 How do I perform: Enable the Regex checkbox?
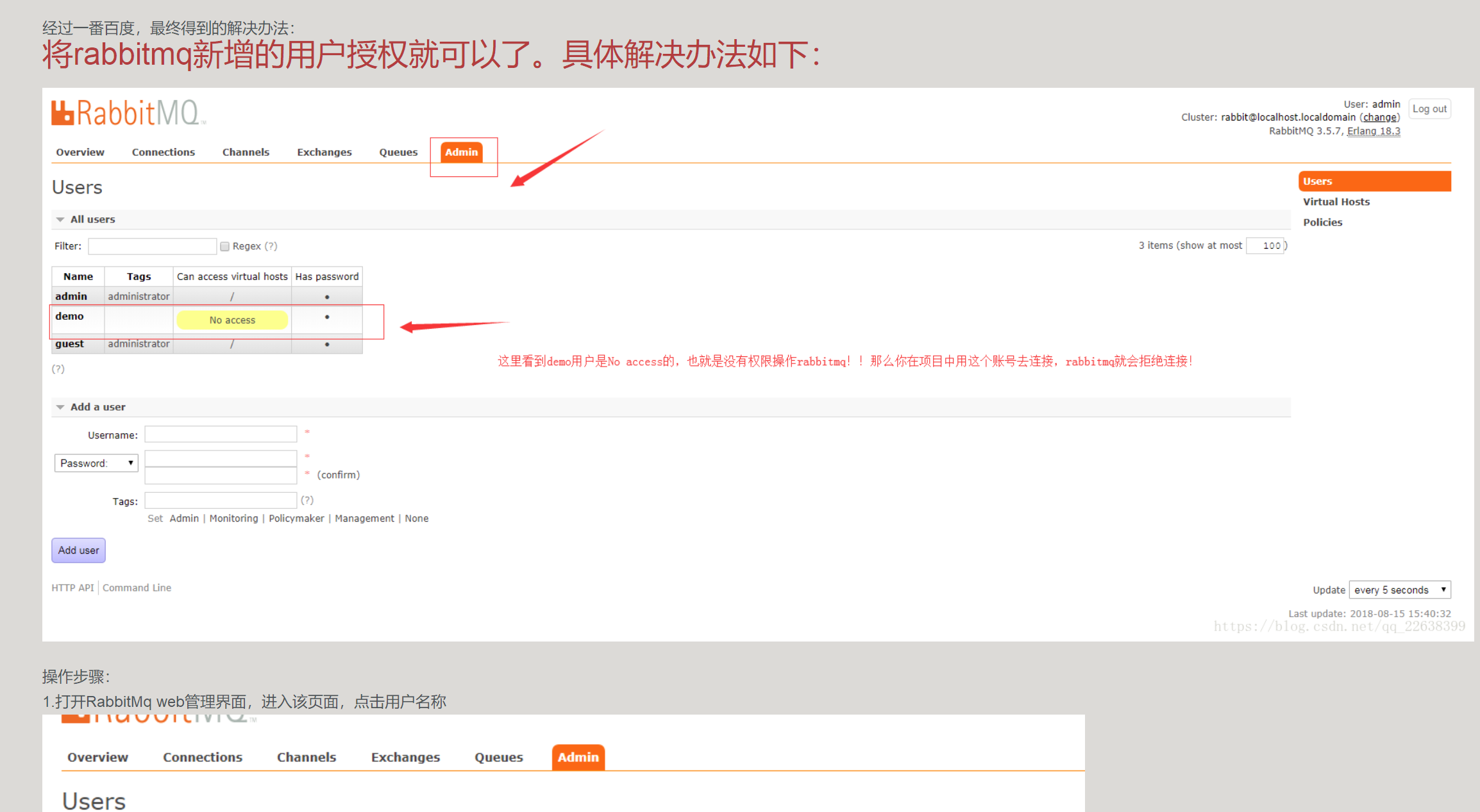coord(224,246)
